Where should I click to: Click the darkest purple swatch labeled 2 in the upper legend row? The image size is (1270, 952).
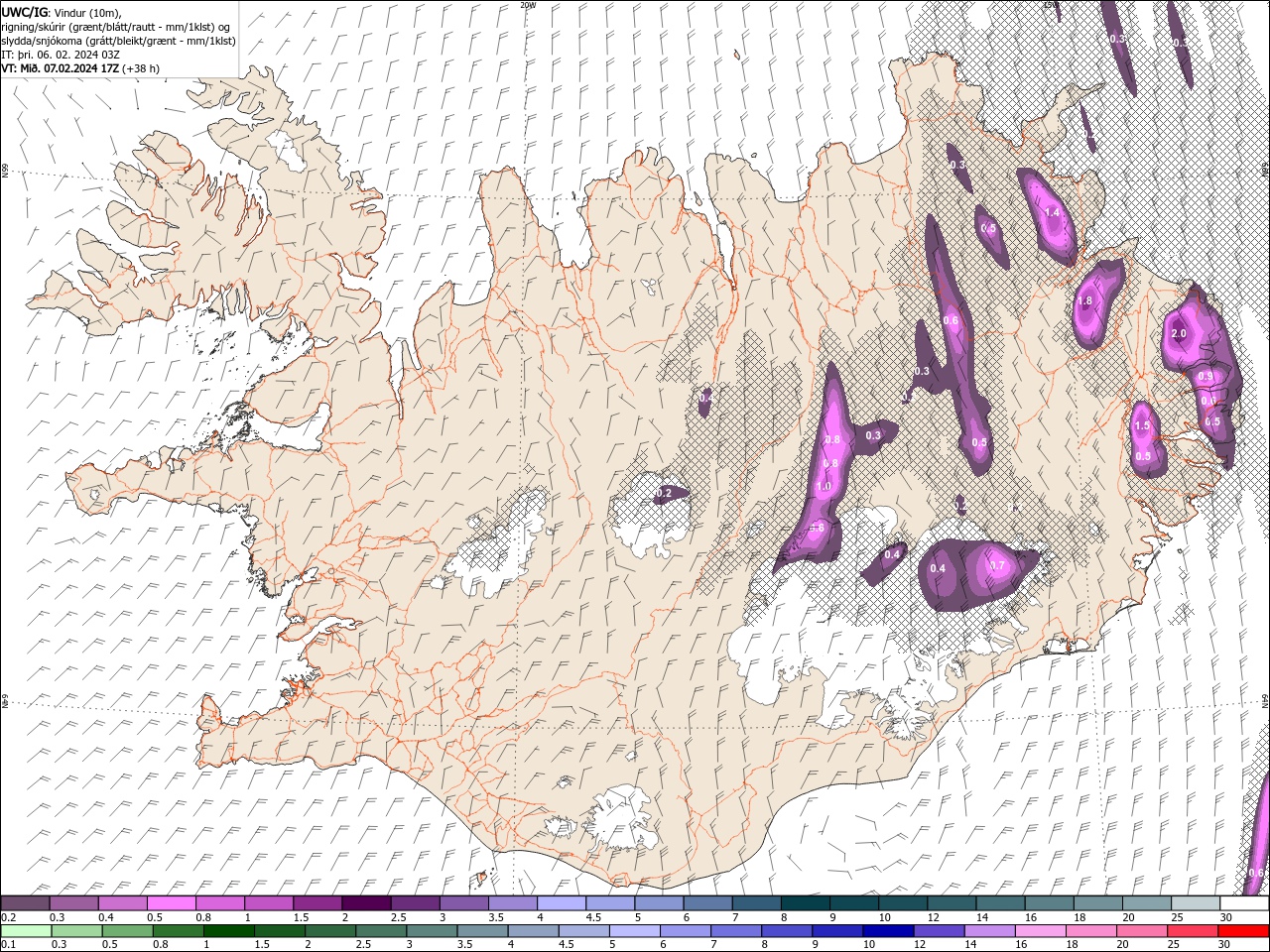(366, 903)
